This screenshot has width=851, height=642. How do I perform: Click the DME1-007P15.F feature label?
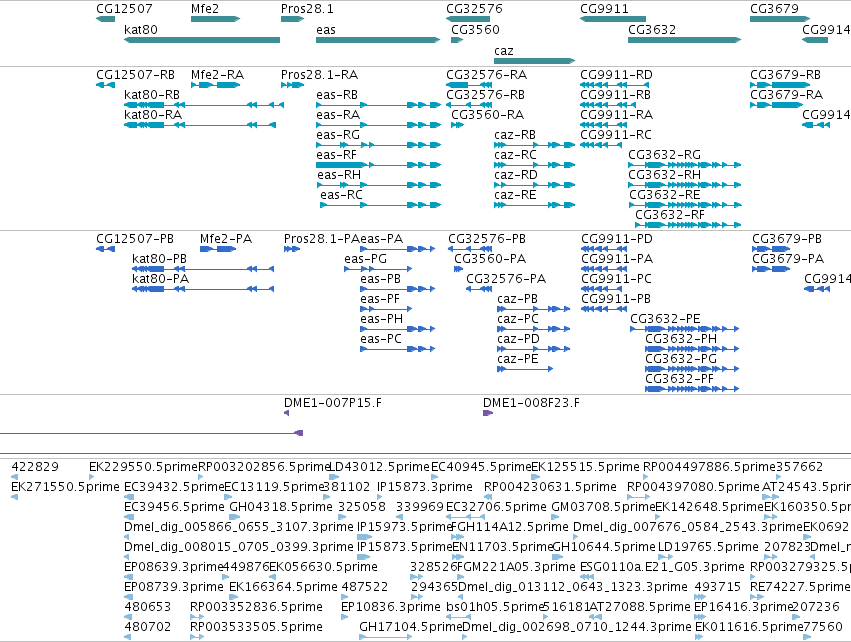333,403
